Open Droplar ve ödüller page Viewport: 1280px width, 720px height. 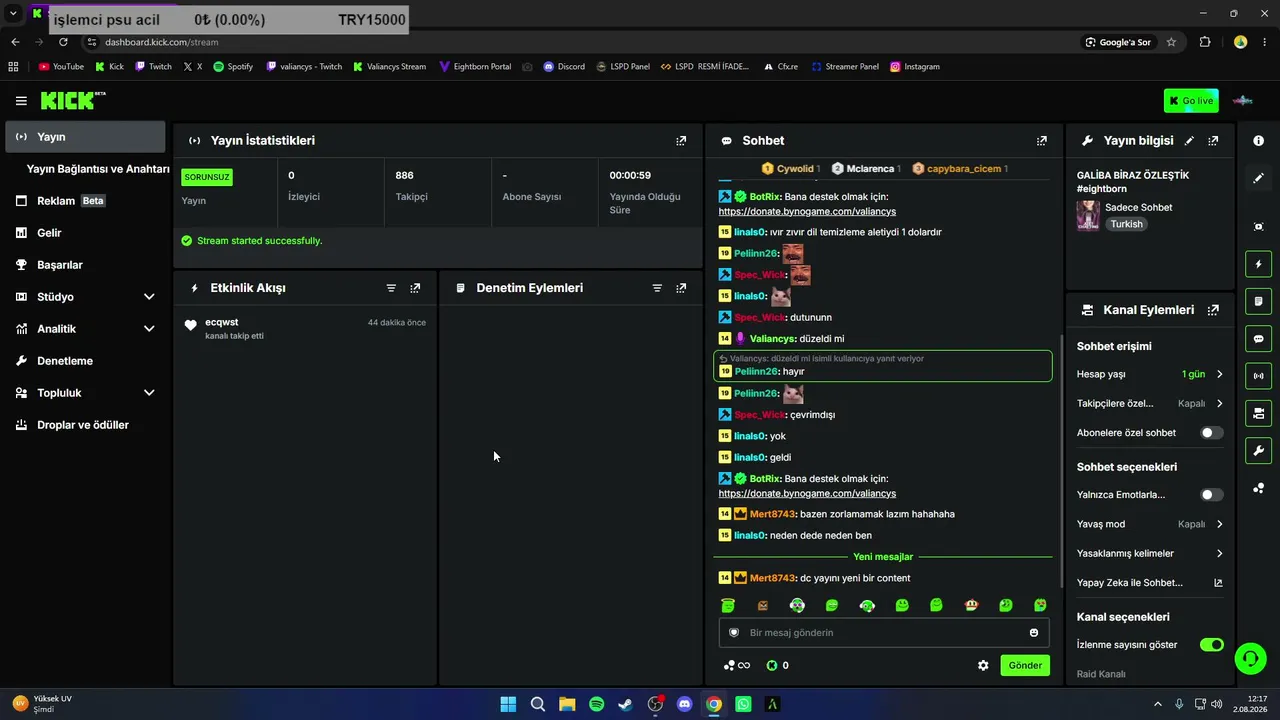point(85,425)
